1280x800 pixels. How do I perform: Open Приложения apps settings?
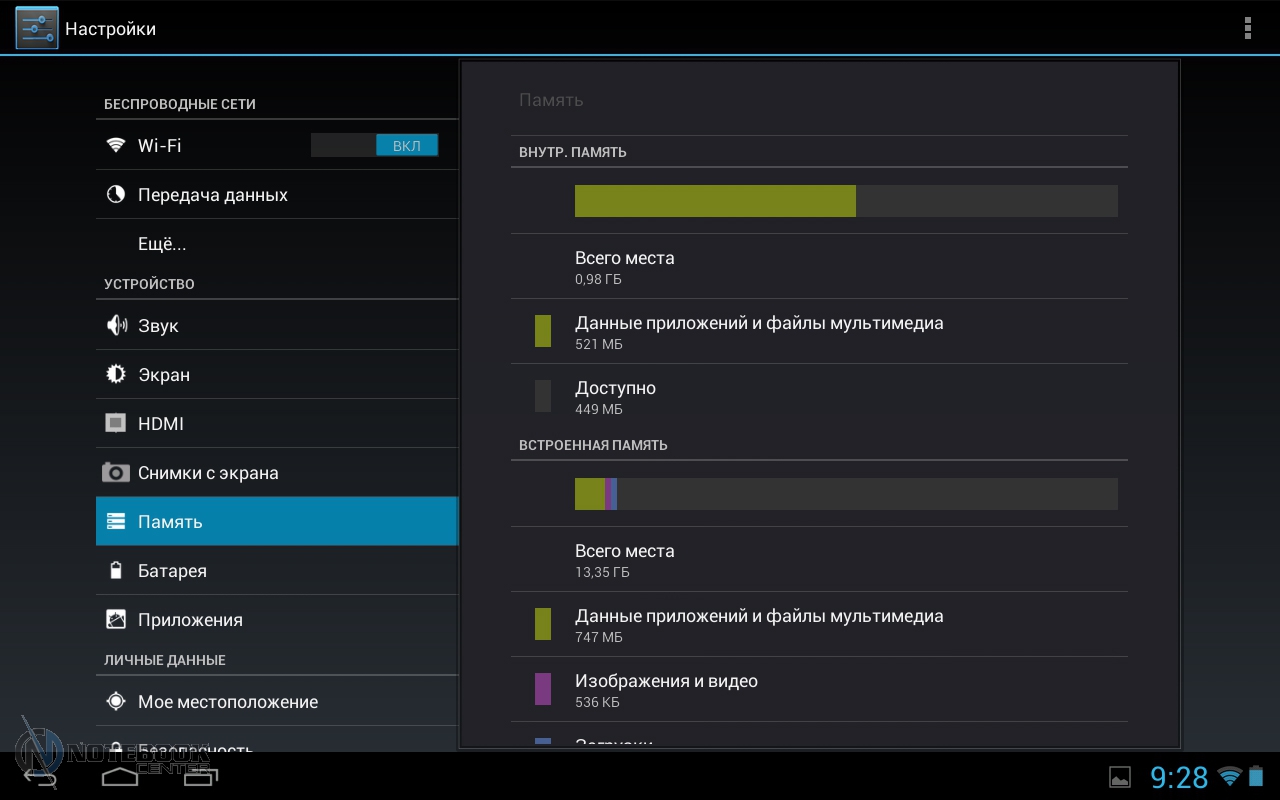pyautogui.click(x=190, y=620)
